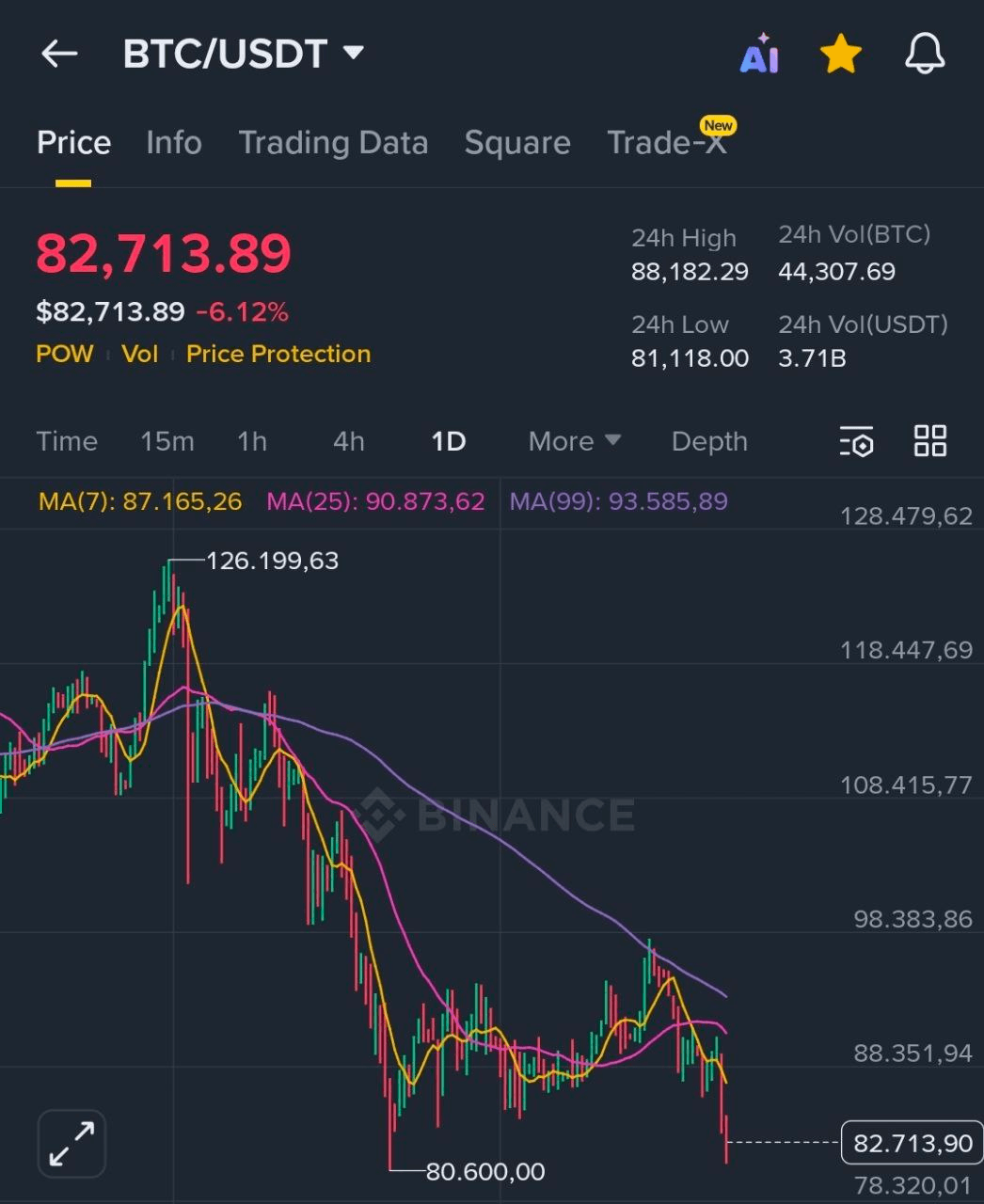Open the AI analysis icon
Screen dimensions: 984x1204
(759, 54)
